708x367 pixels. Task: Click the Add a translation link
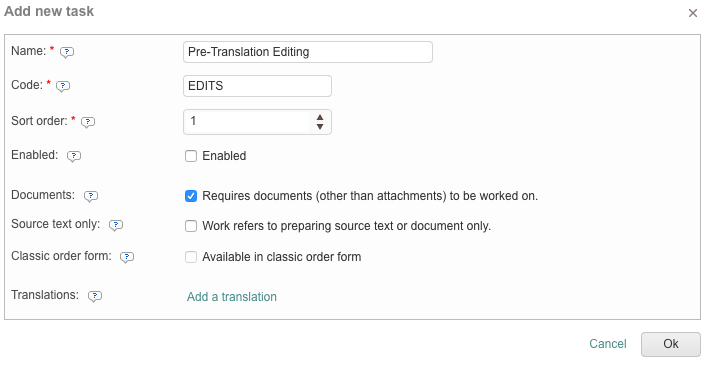click(232, 297)
